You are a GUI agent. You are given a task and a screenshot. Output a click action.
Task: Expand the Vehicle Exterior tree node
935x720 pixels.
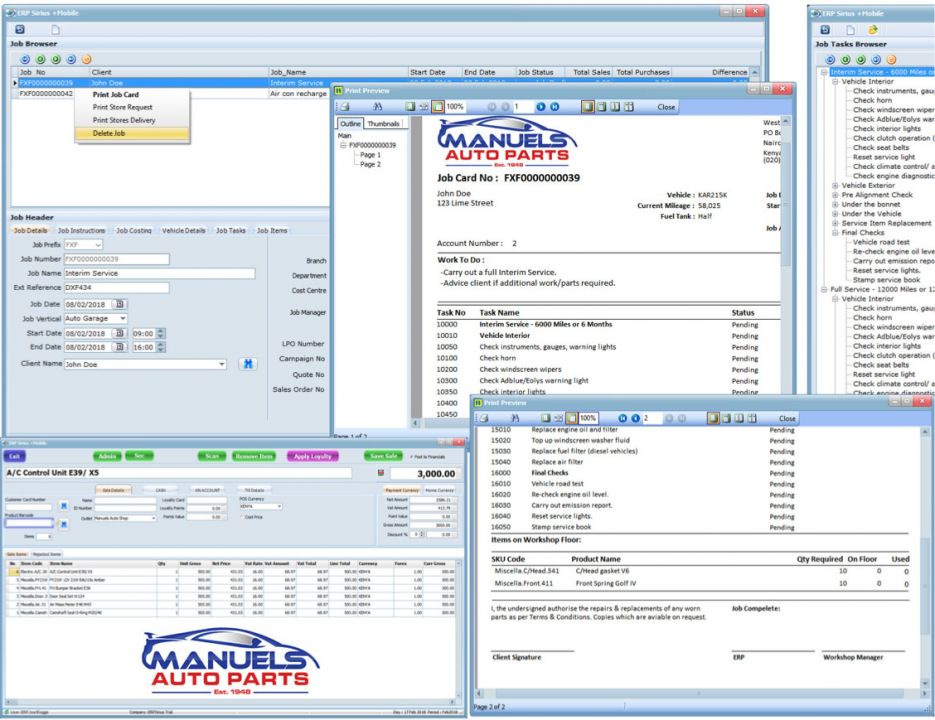tap(835, 186)
